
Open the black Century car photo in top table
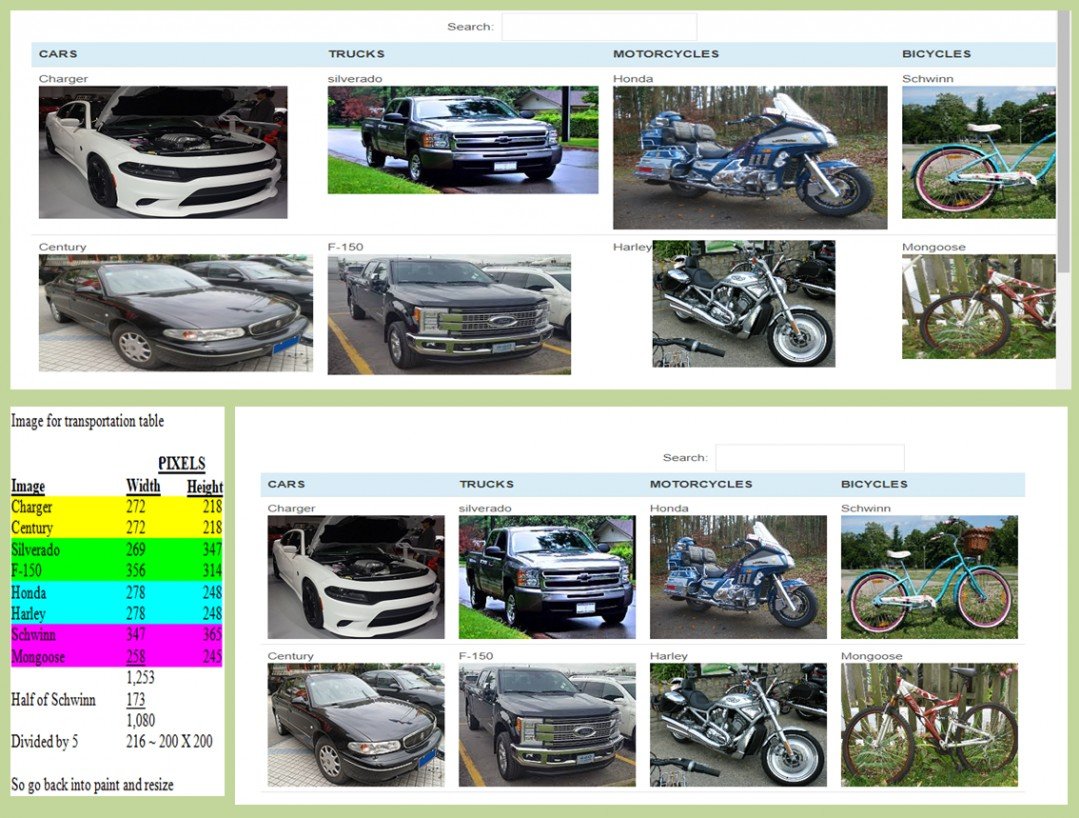pos(175,313)
